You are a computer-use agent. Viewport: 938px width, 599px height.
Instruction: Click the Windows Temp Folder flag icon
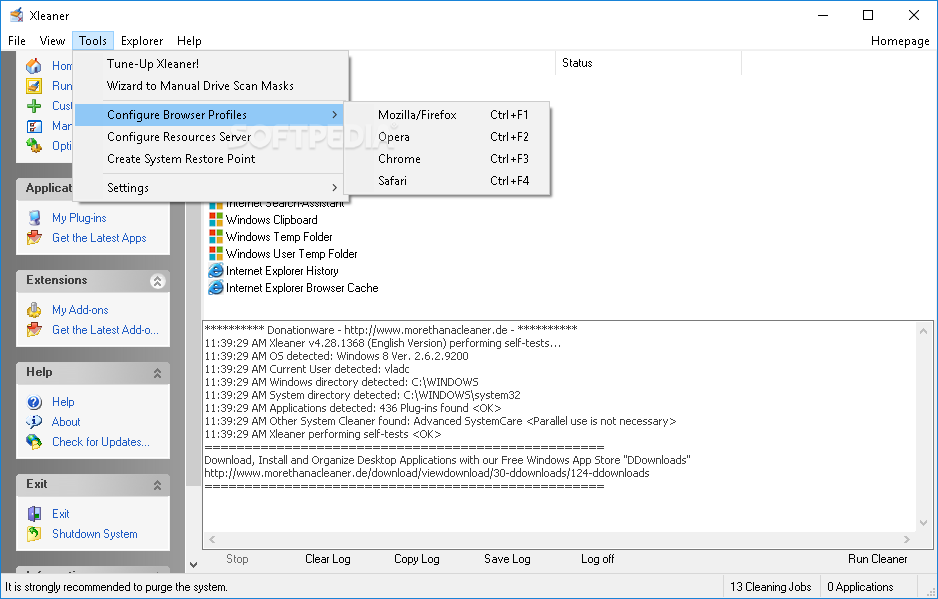point(215,236)
